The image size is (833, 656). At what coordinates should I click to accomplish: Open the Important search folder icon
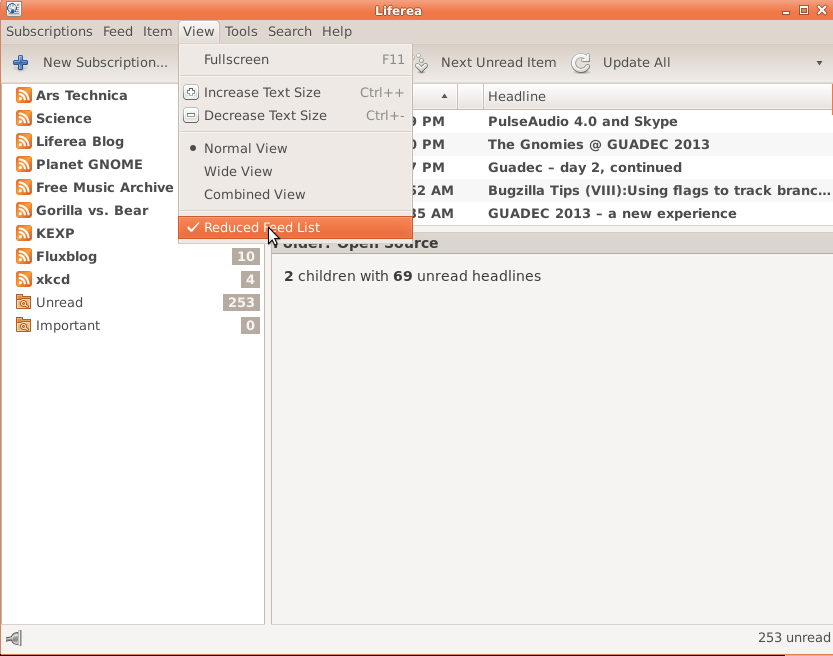[24, 326]
